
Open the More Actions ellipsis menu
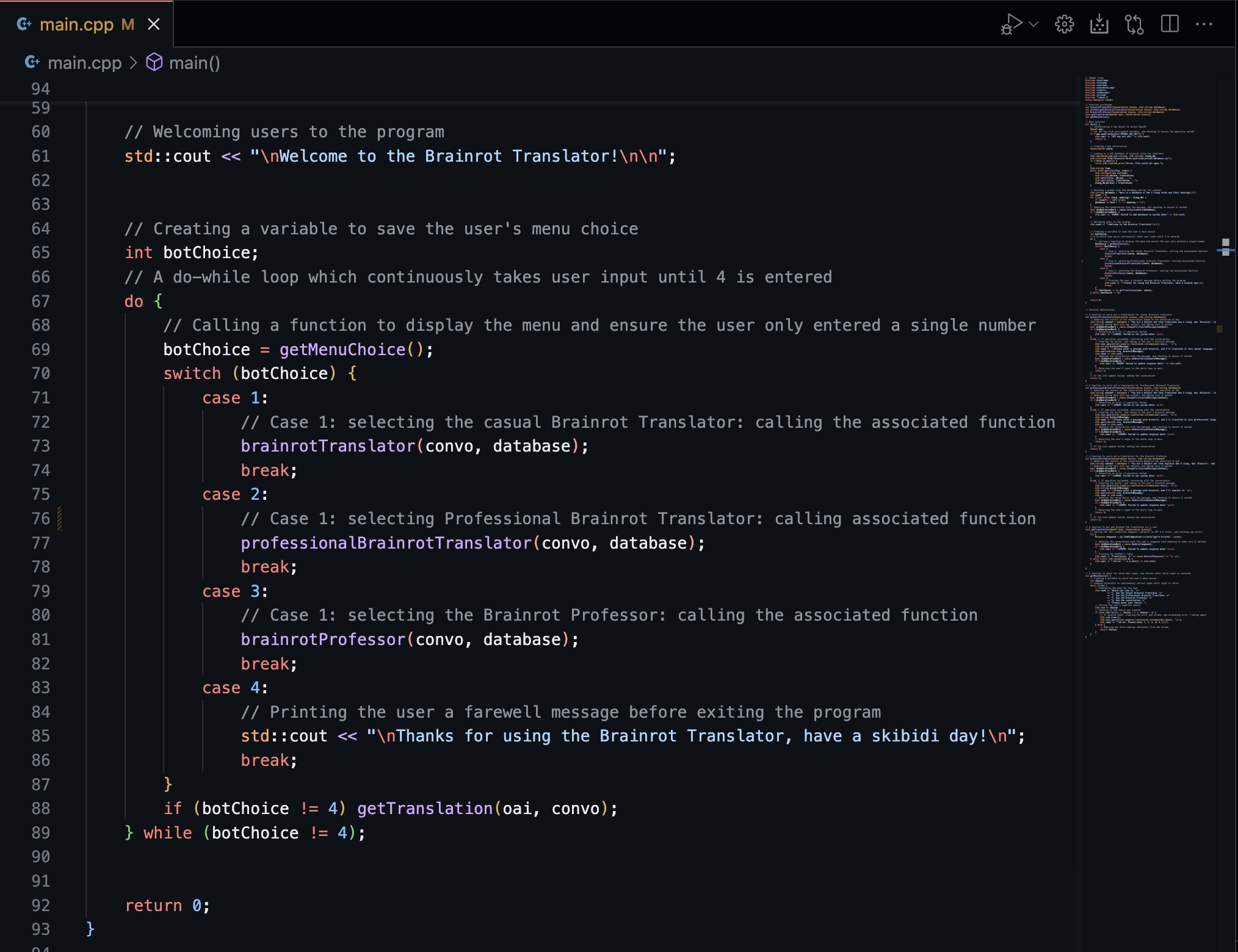1204,24
